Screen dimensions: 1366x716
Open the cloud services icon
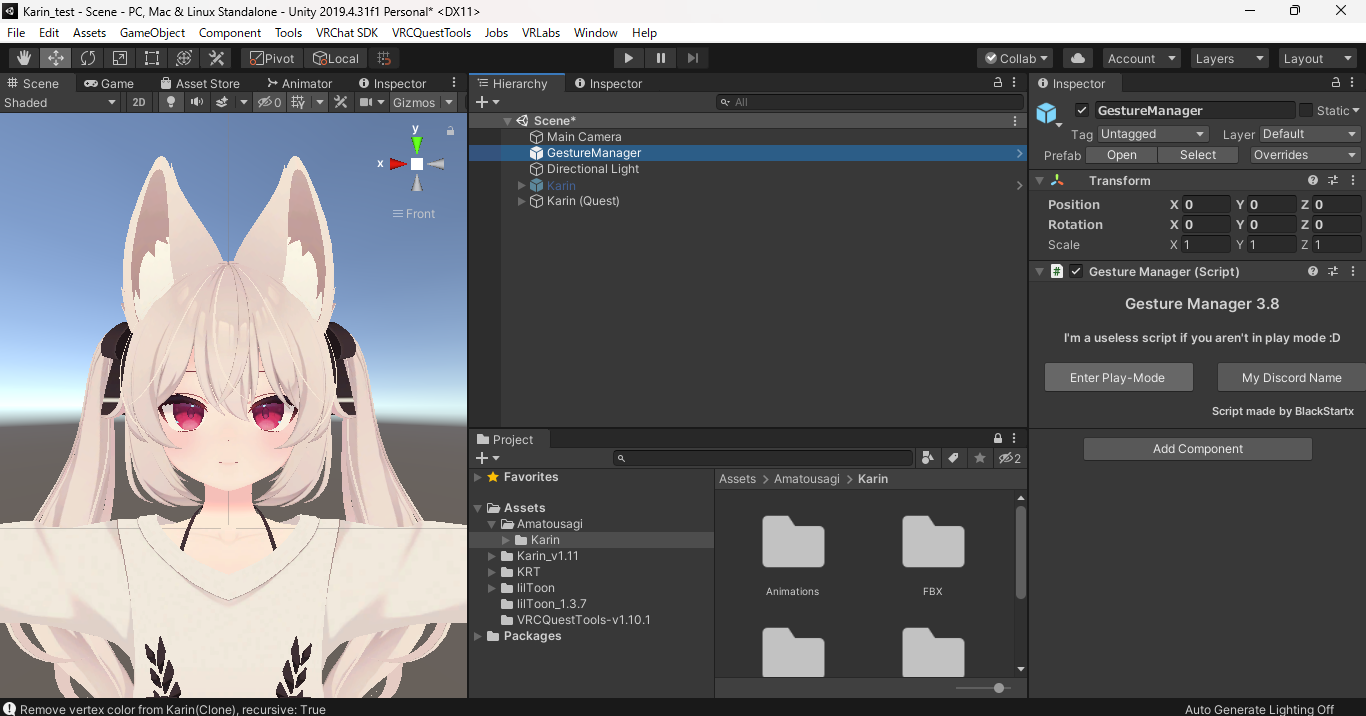click(x=1078, y=58)
